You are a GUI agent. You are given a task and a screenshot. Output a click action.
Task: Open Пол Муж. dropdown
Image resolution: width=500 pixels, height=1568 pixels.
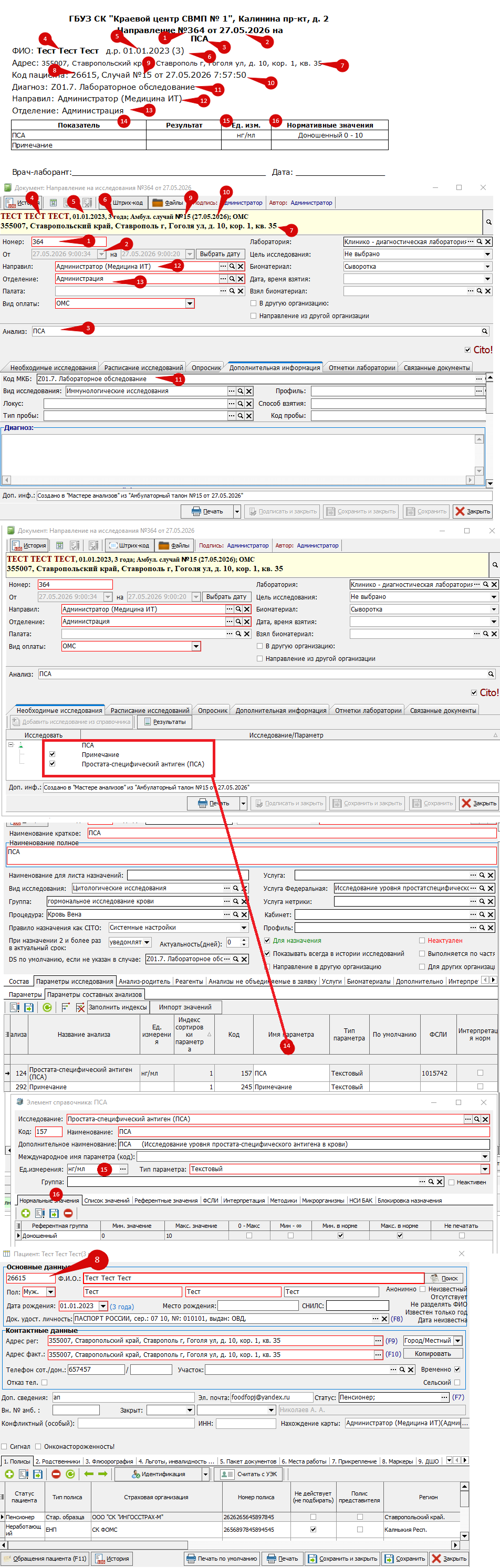click(x=50, y=1292)
